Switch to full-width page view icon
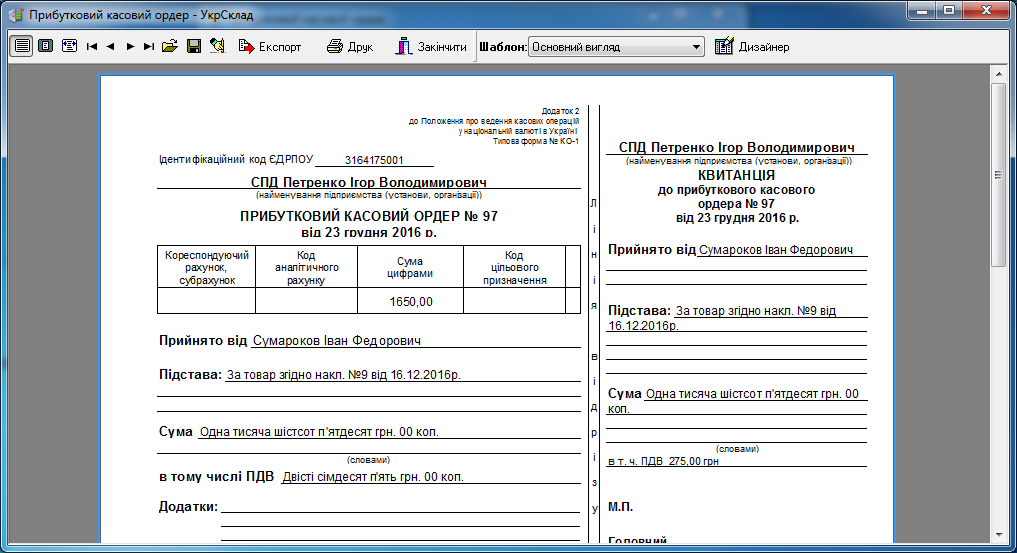 pyautogui.click(x=21, y=46)
